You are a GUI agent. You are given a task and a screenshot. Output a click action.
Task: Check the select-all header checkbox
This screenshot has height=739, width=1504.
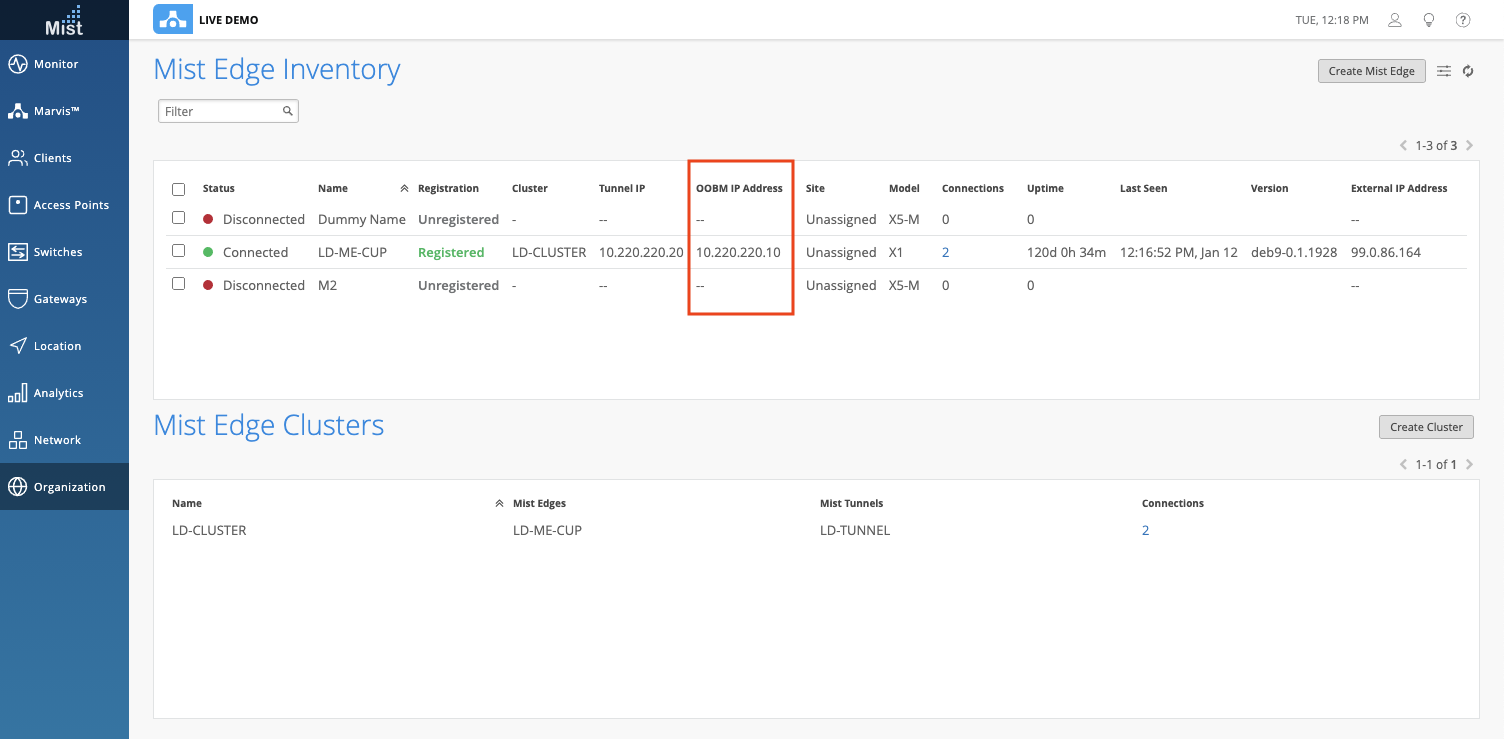(179, 189)
